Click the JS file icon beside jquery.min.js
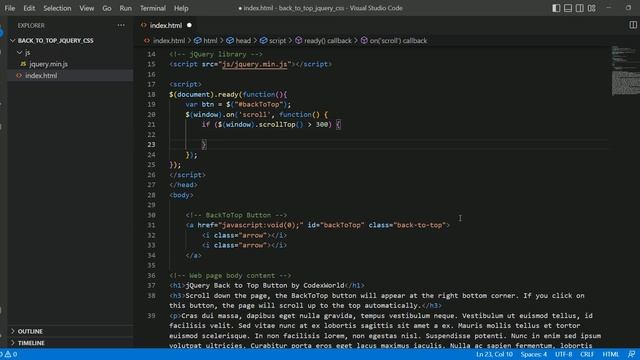Image resolution: width=640 pixels, height=360 pixels. 23,64
